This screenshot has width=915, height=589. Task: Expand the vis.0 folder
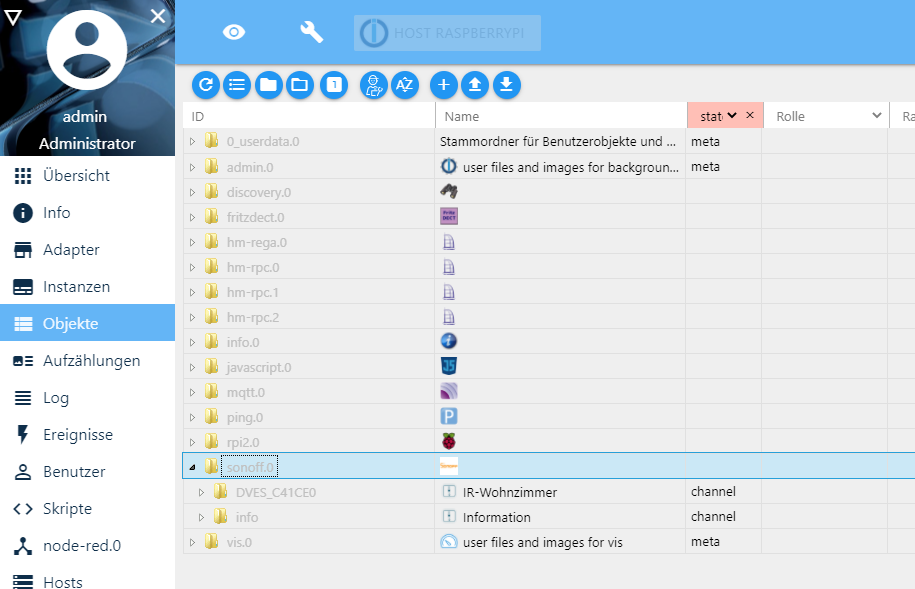(193, 542)
